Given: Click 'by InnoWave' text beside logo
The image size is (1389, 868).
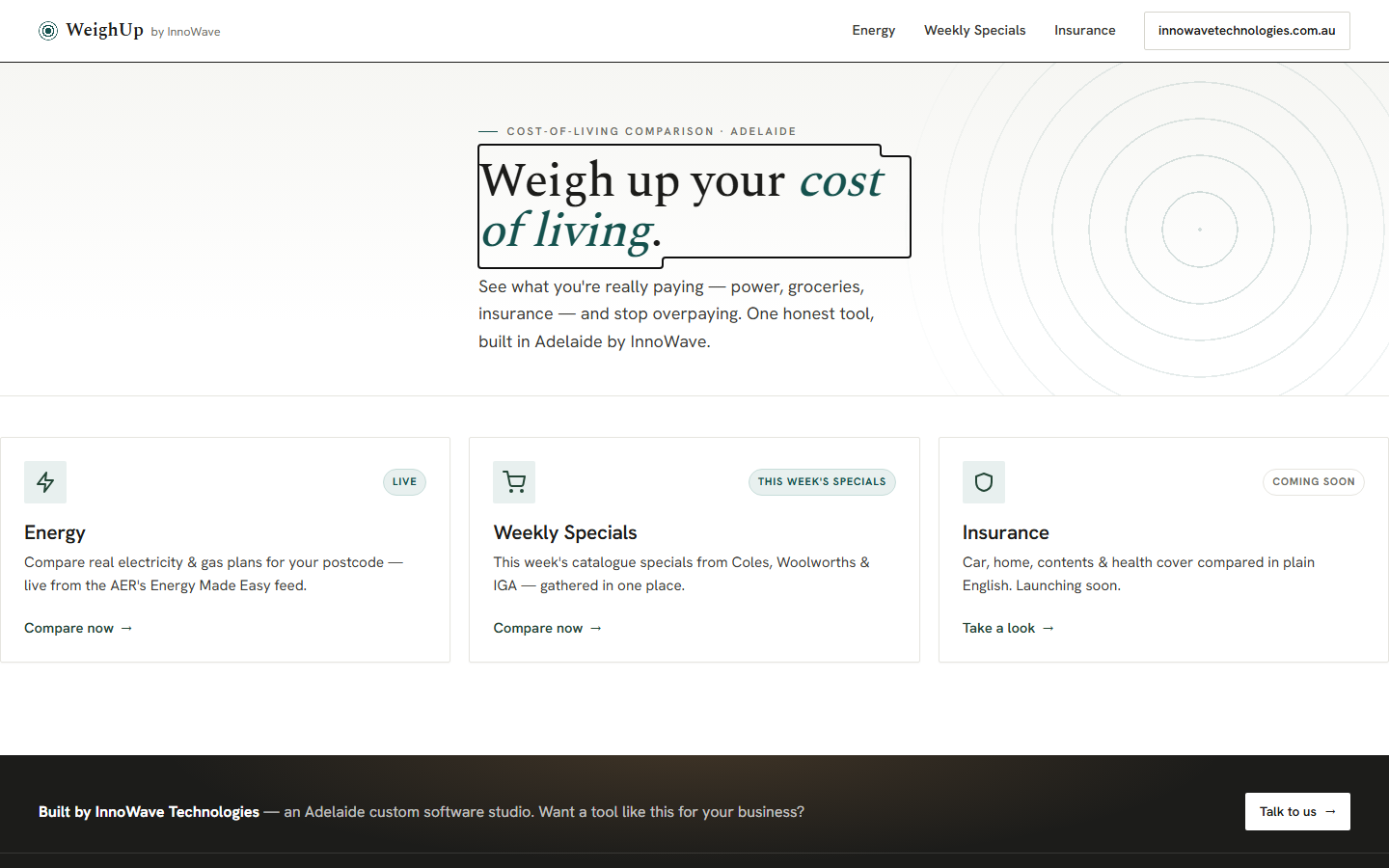Looking at the screenshot, I should coord(185,32).
